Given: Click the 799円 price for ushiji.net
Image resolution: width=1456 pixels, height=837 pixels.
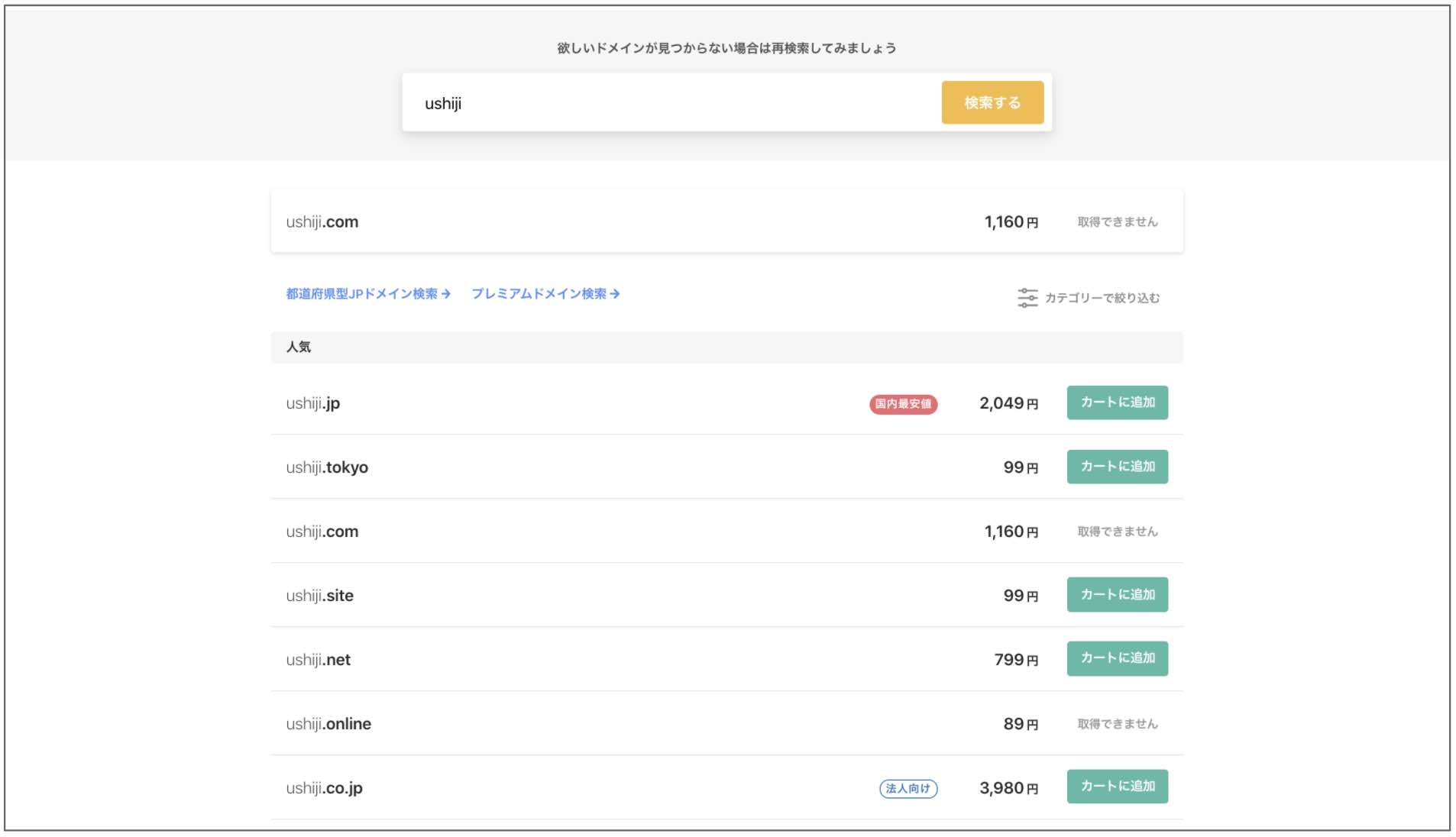Looking at the screenshot, I should 1016,660.
